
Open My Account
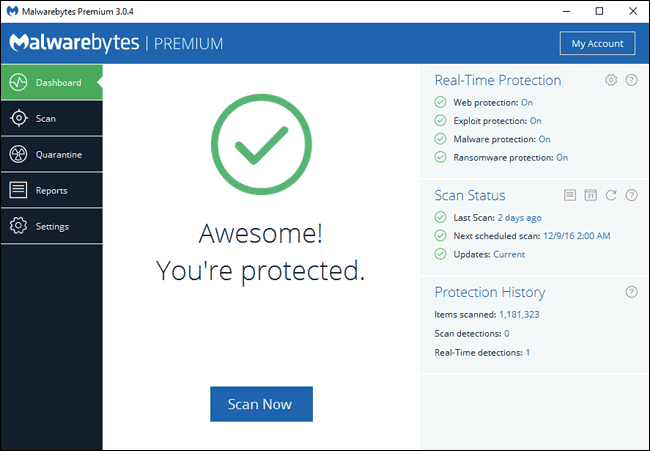pos(597,43)
